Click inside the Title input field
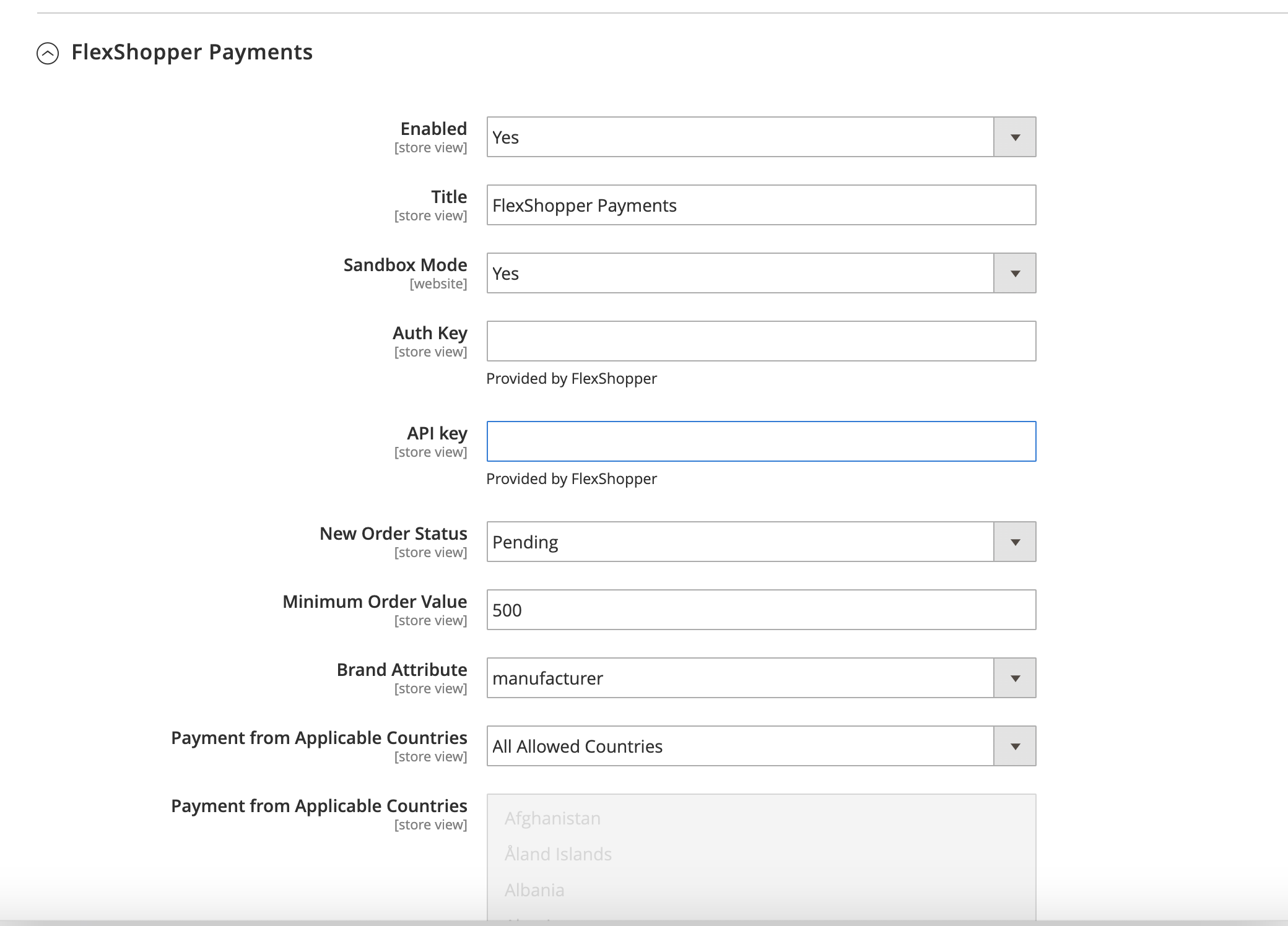The width and height of the screenshot is (1288, 926). click(x=761, y=205)
